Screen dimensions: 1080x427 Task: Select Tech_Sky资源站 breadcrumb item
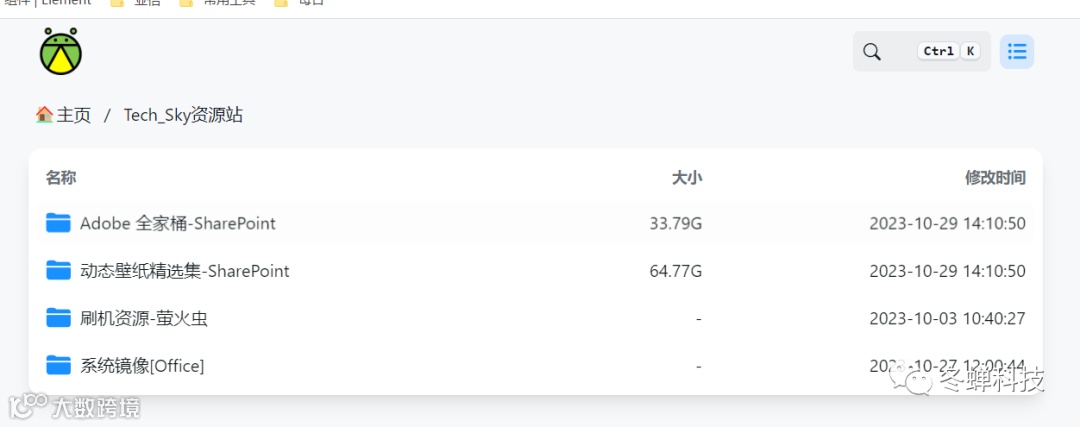(x=183, y=115)
